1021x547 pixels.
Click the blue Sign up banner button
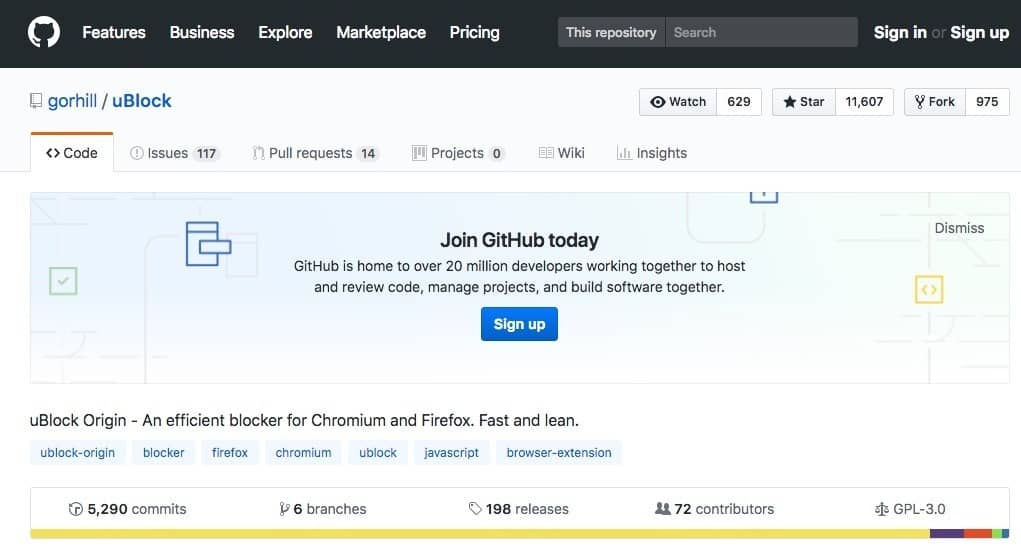519,324
